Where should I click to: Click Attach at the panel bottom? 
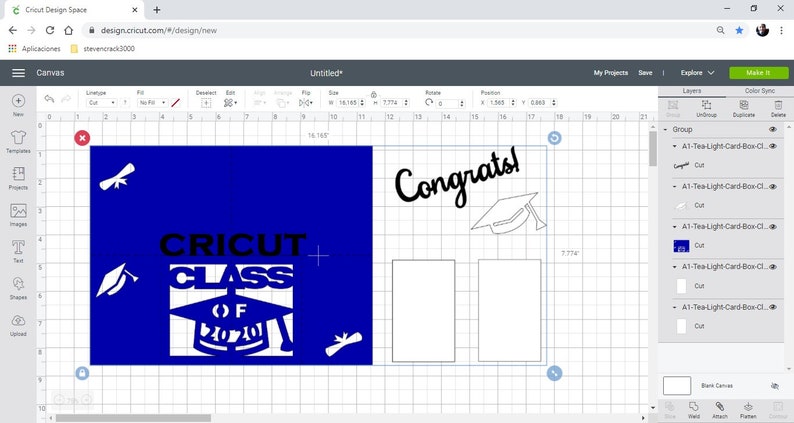pyautogui.click(x=720, y=410)
